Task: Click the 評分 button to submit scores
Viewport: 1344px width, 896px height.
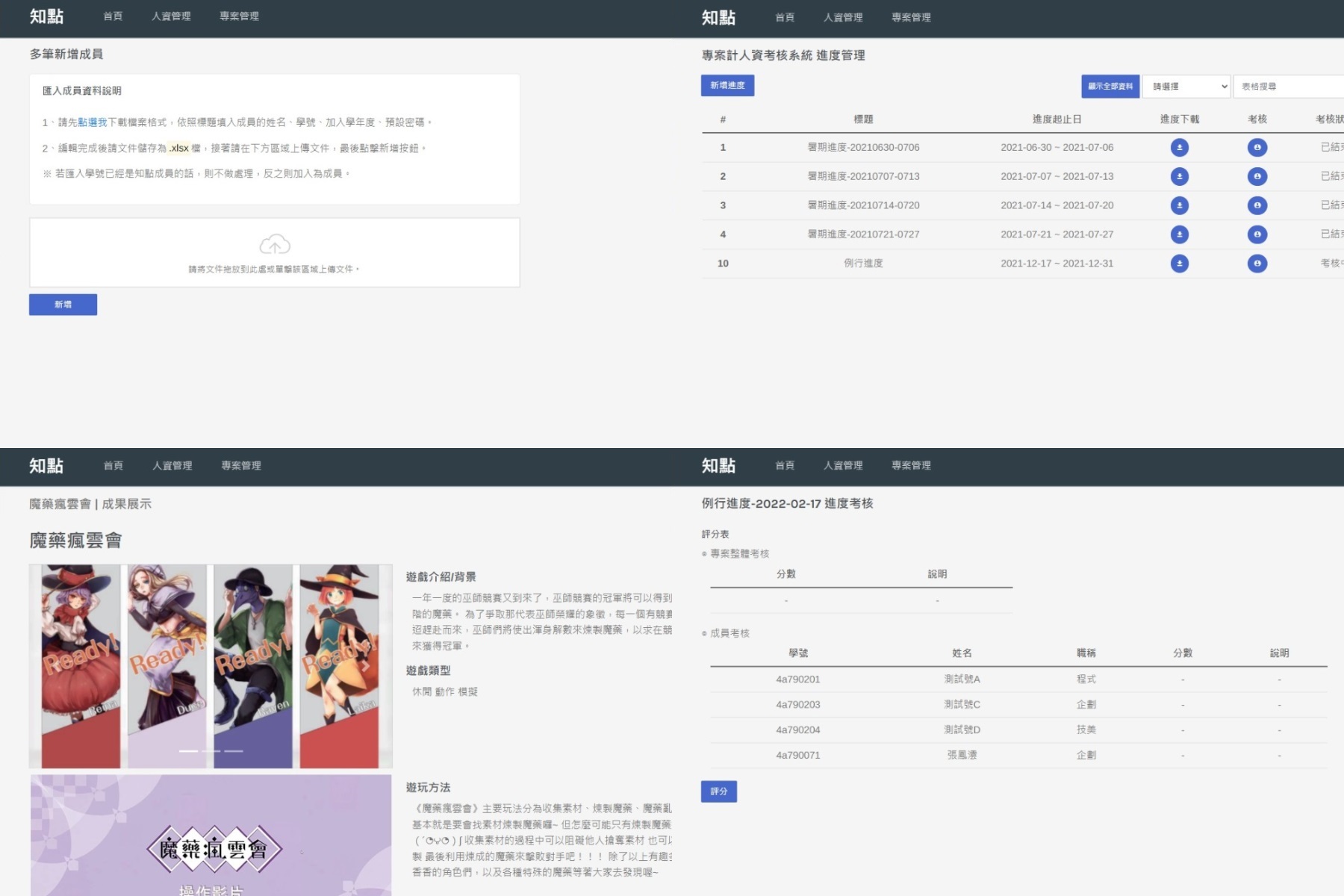Action: 719,791
